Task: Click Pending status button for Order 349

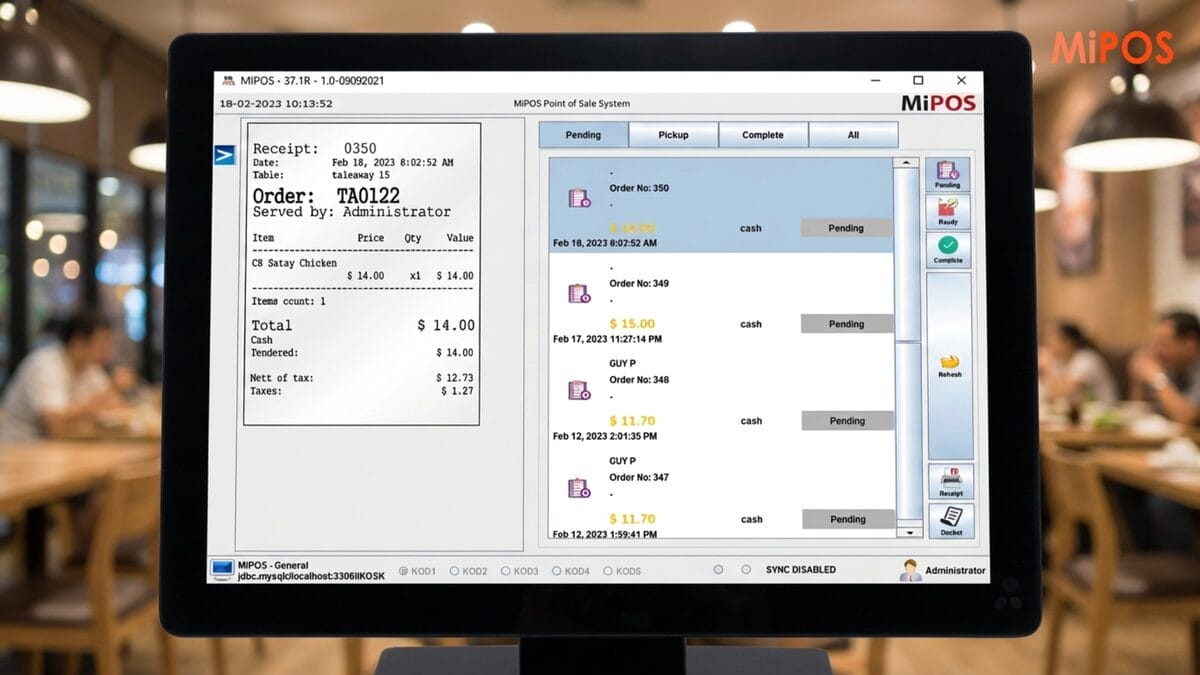Action: point(846,324)
